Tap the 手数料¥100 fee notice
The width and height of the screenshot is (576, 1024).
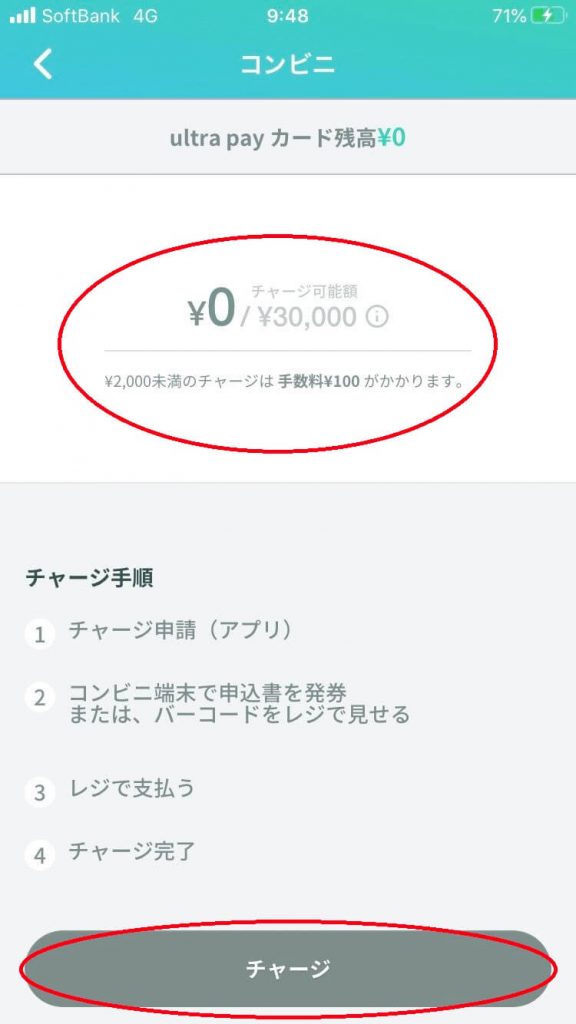point(319,381)
